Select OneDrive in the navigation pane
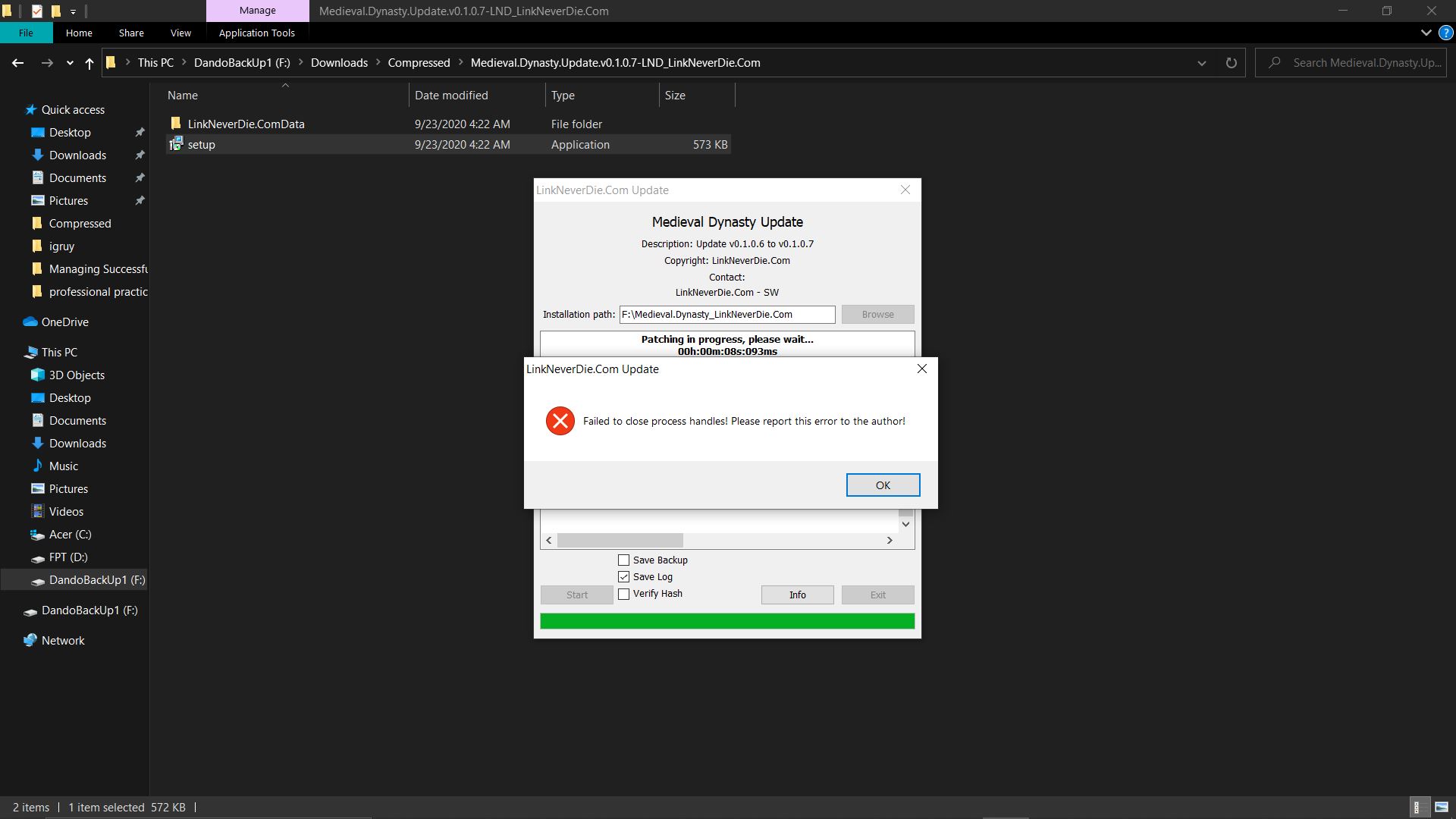Image resolution: width=1456 pixels, height=819 pixels. 64,322
